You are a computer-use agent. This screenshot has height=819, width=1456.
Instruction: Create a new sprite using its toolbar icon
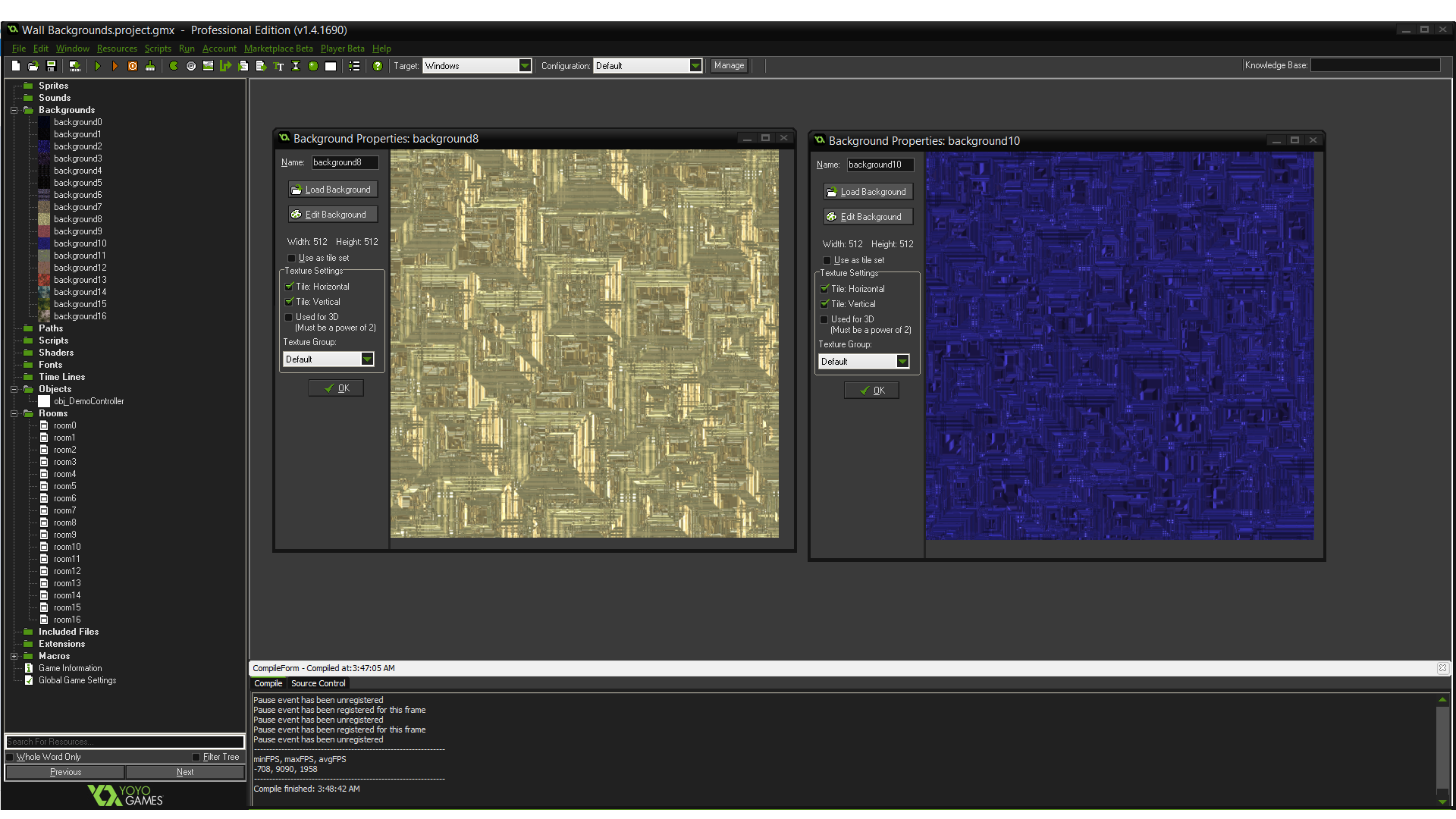pos(174,66)
